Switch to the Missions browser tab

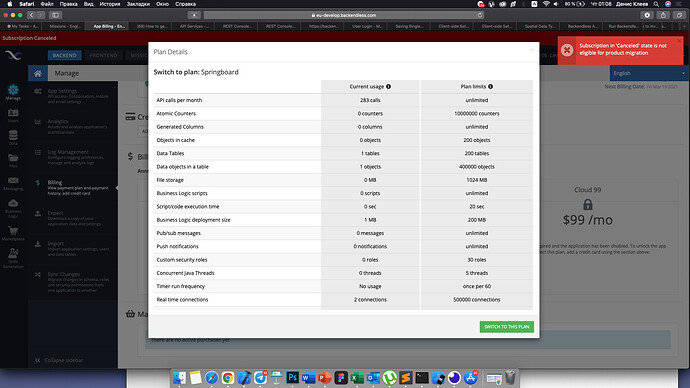click(x=65, y=26)
